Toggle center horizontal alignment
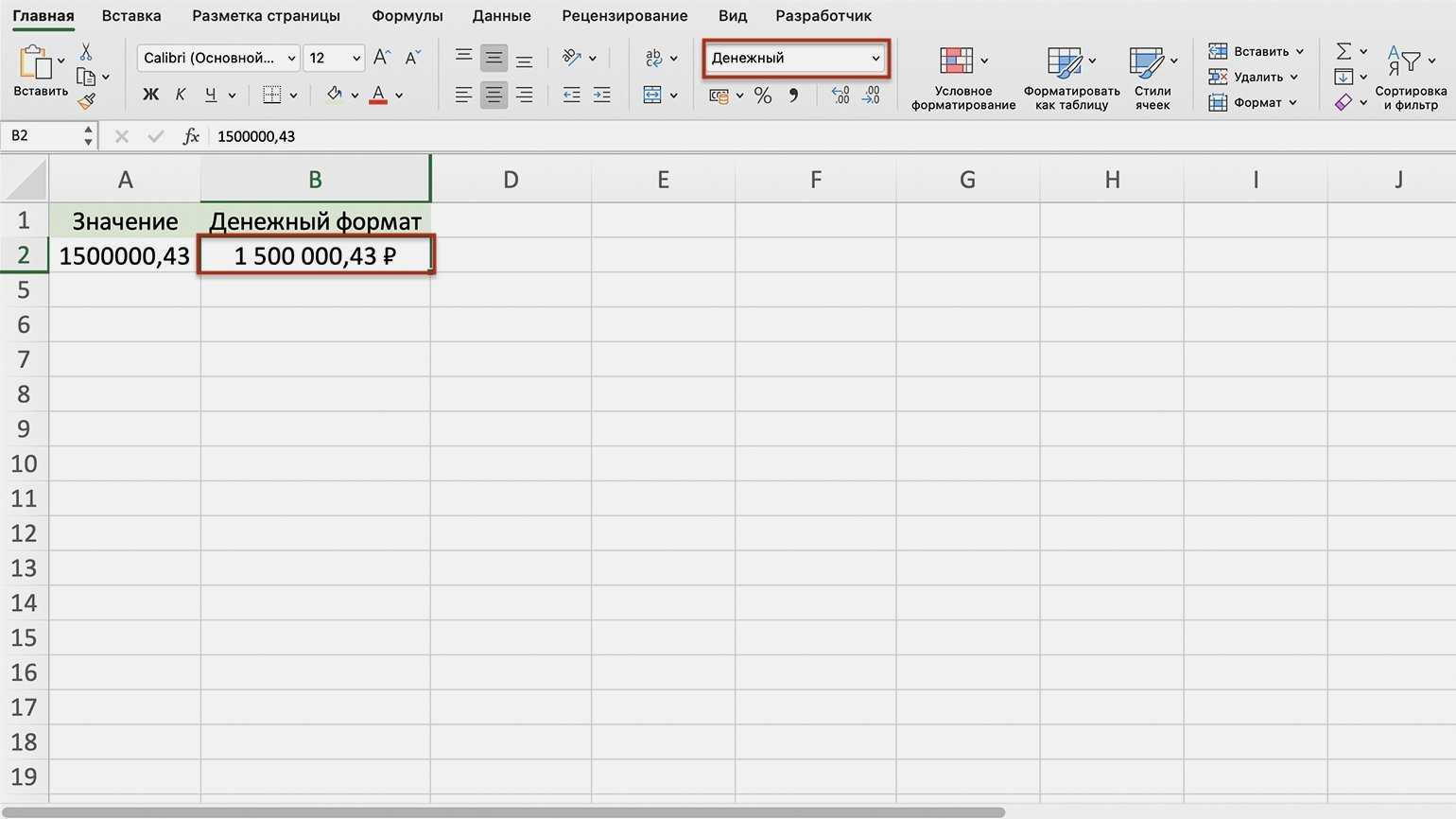The width and height of the screenshot is (1456, 819). [494, 96]
